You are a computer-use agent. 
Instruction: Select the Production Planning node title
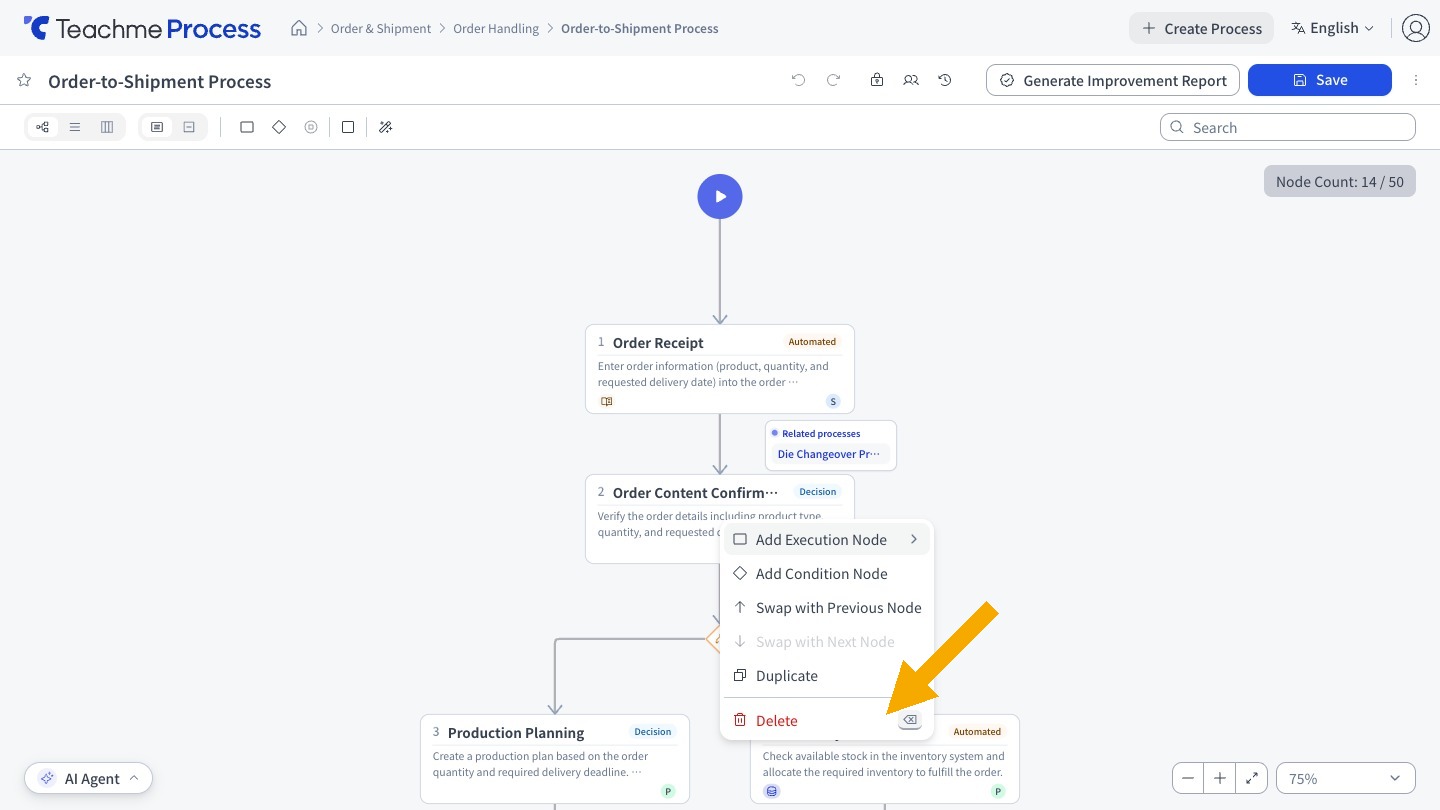tap(516, 732)
